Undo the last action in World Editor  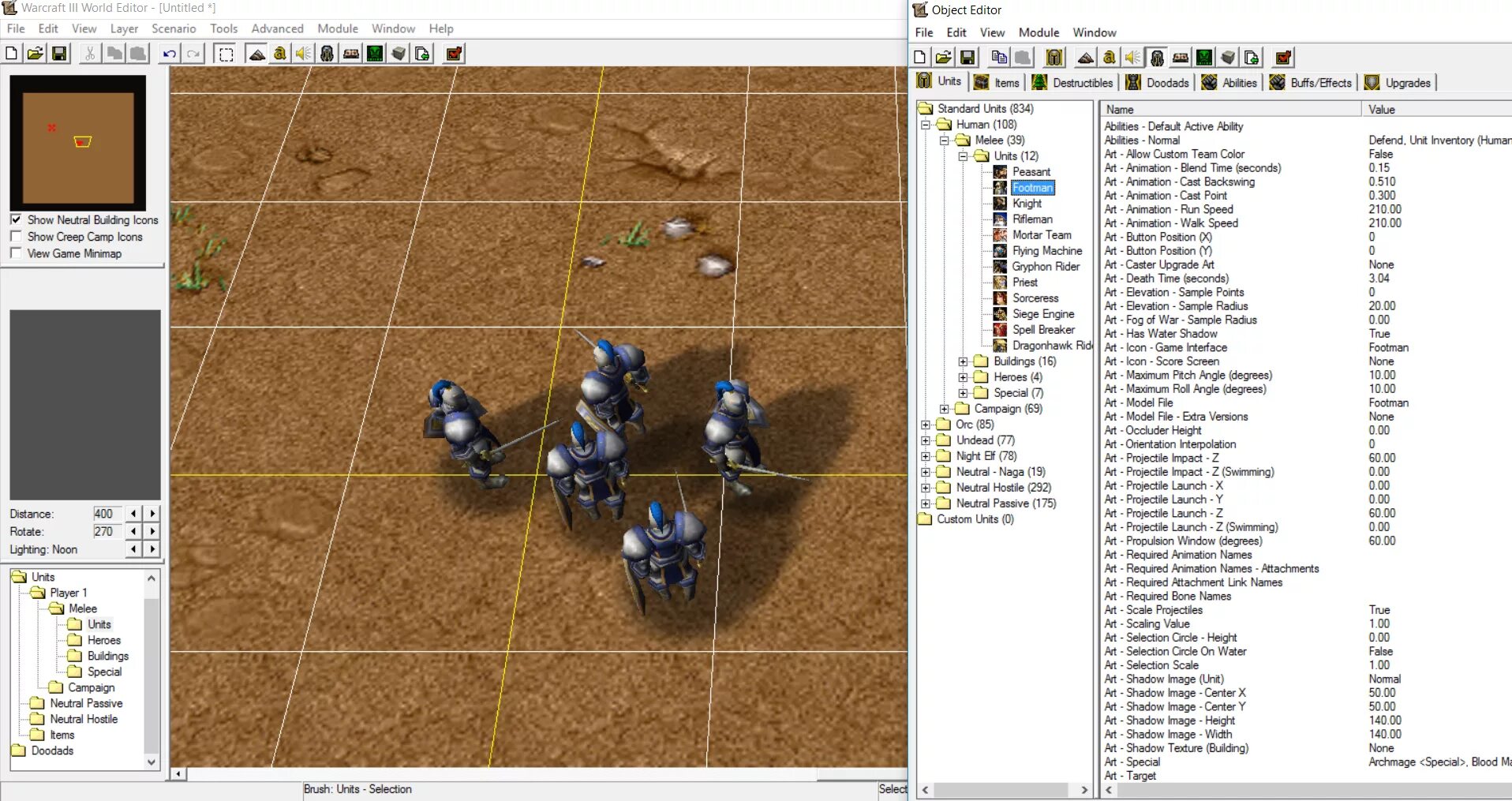170,54
